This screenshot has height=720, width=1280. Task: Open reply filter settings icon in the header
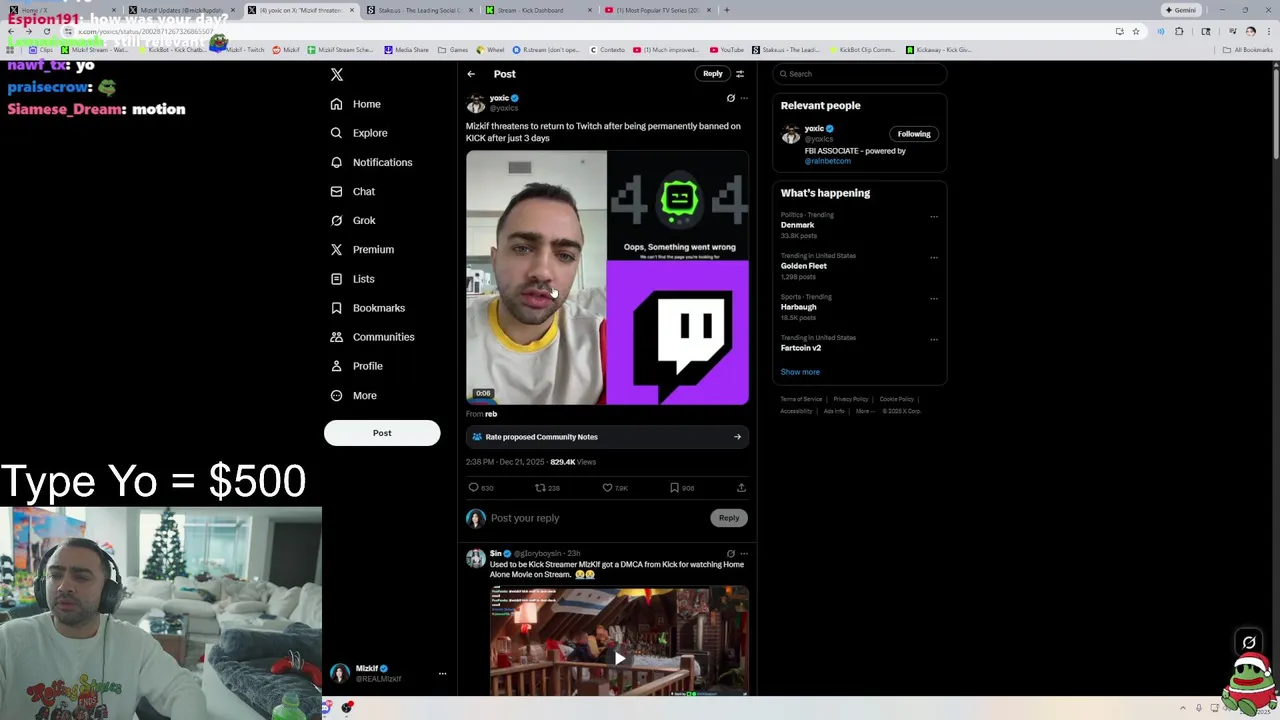pos(740,74)
